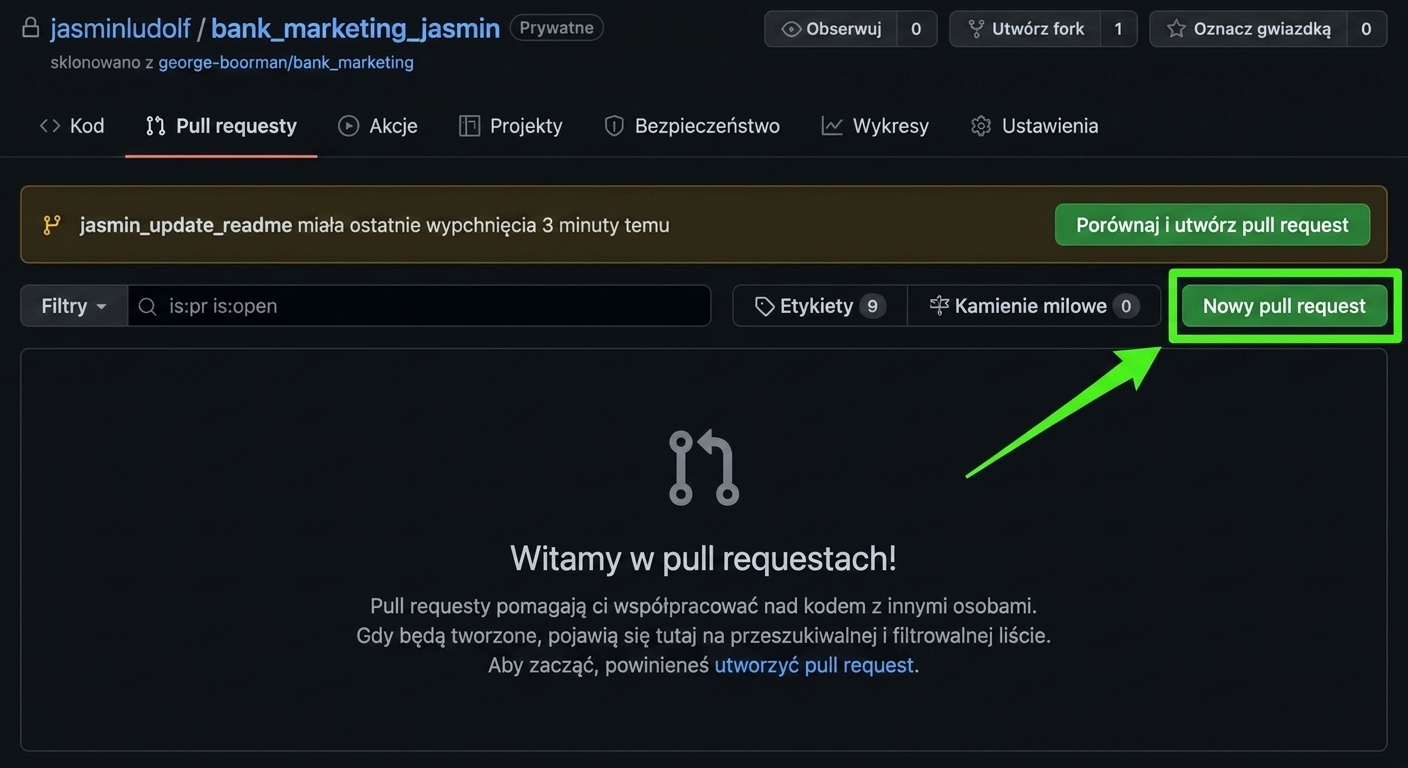Click the eye icon on Obserwuj

(x=791, y=29)
